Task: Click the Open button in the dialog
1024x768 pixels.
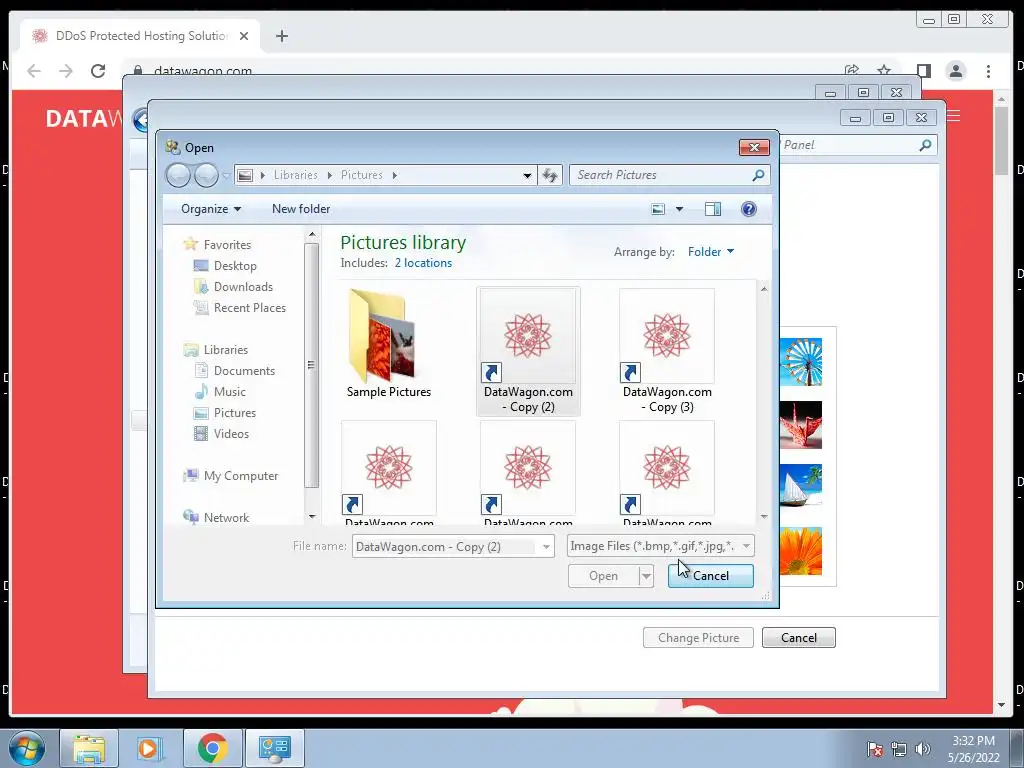Action: coord(603,576)
